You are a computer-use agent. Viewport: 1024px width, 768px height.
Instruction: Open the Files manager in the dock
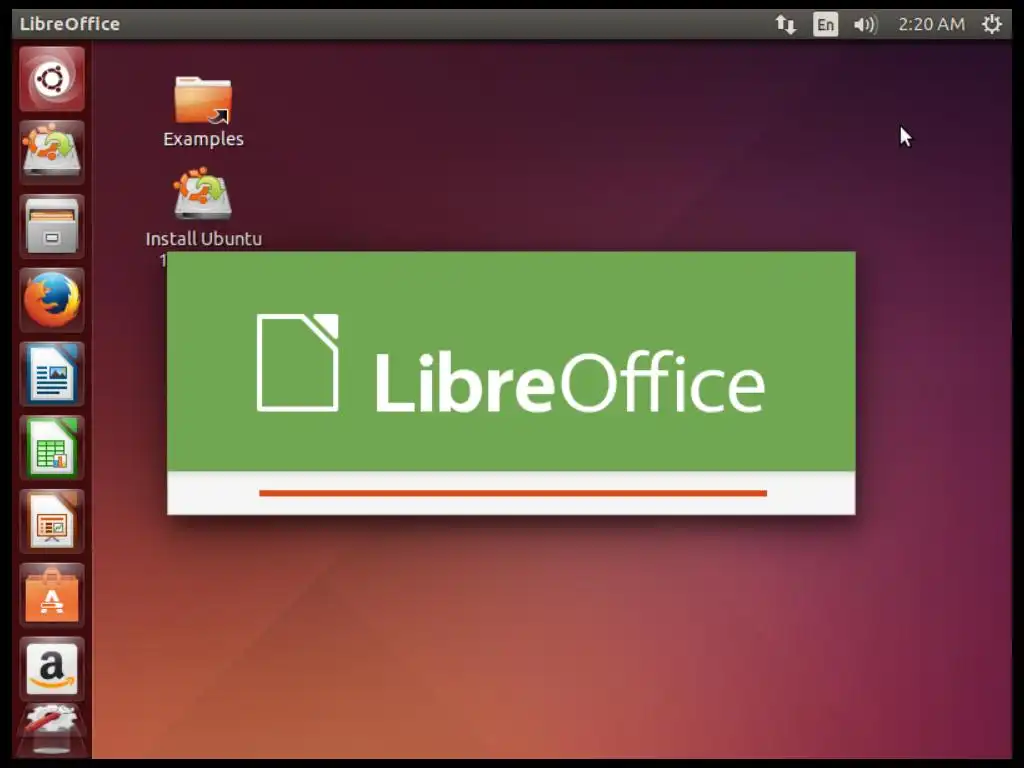52,227
